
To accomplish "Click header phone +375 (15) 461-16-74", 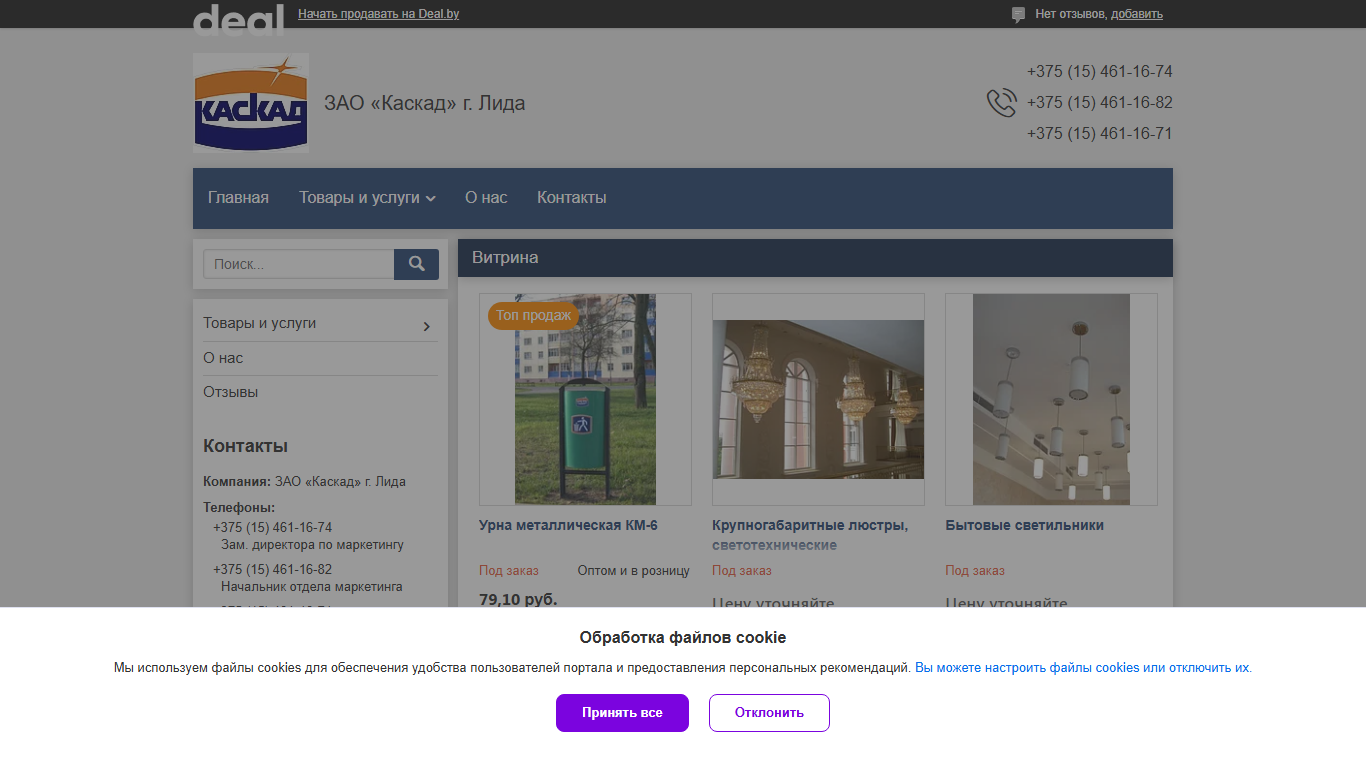I will tap(1099, 72).
